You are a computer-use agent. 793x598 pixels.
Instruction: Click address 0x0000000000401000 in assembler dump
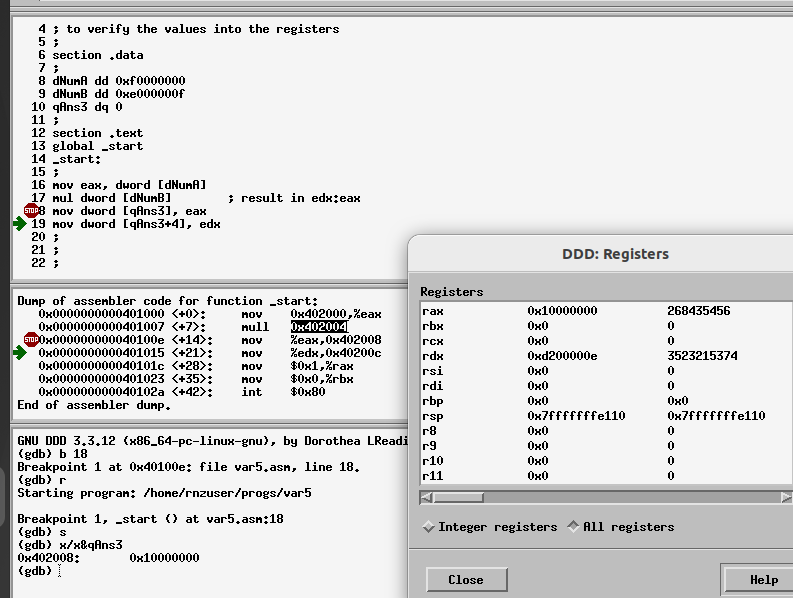coord(101,314)
